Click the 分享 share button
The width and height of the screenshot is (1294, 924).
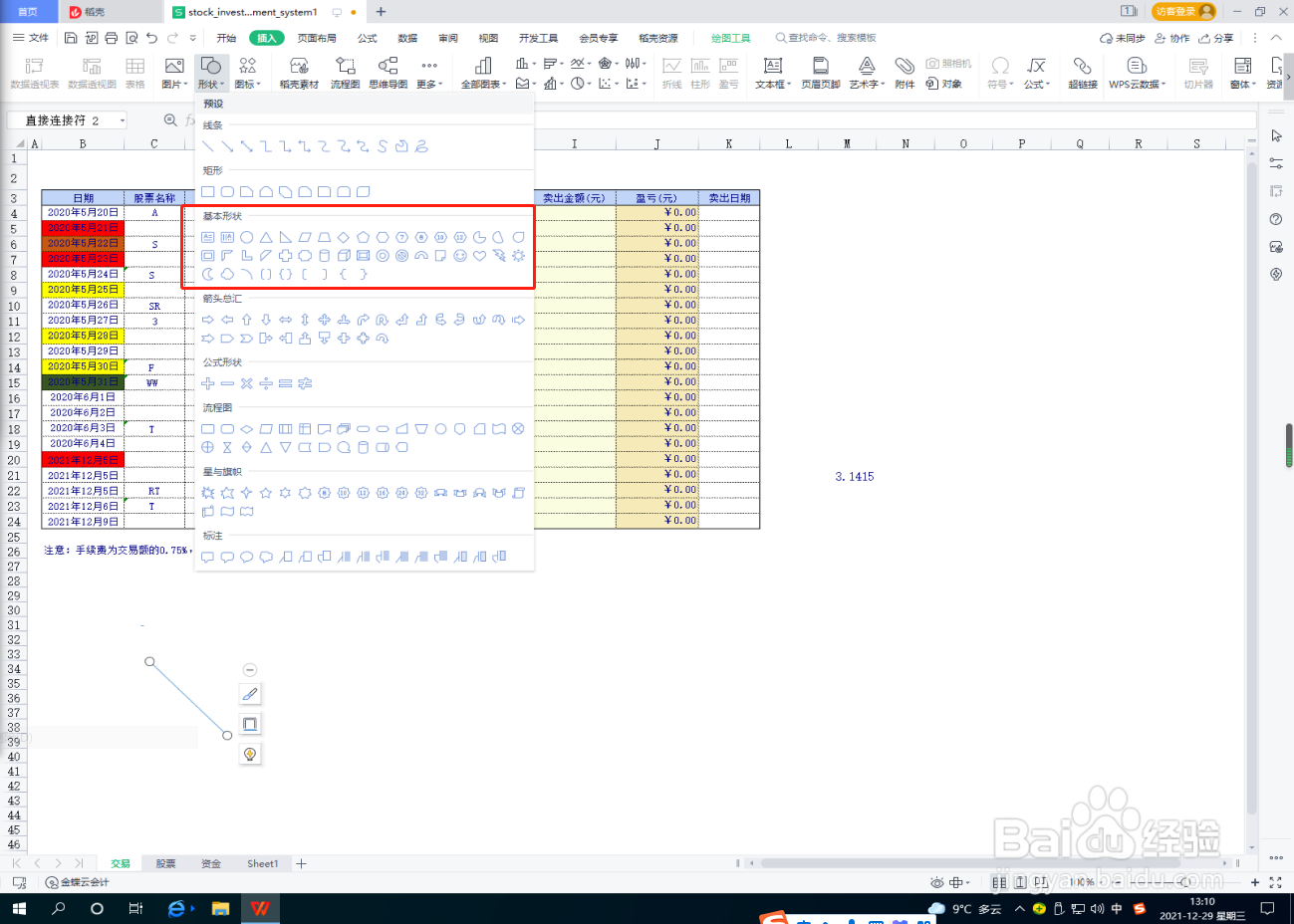click(x=1216, y=38)
